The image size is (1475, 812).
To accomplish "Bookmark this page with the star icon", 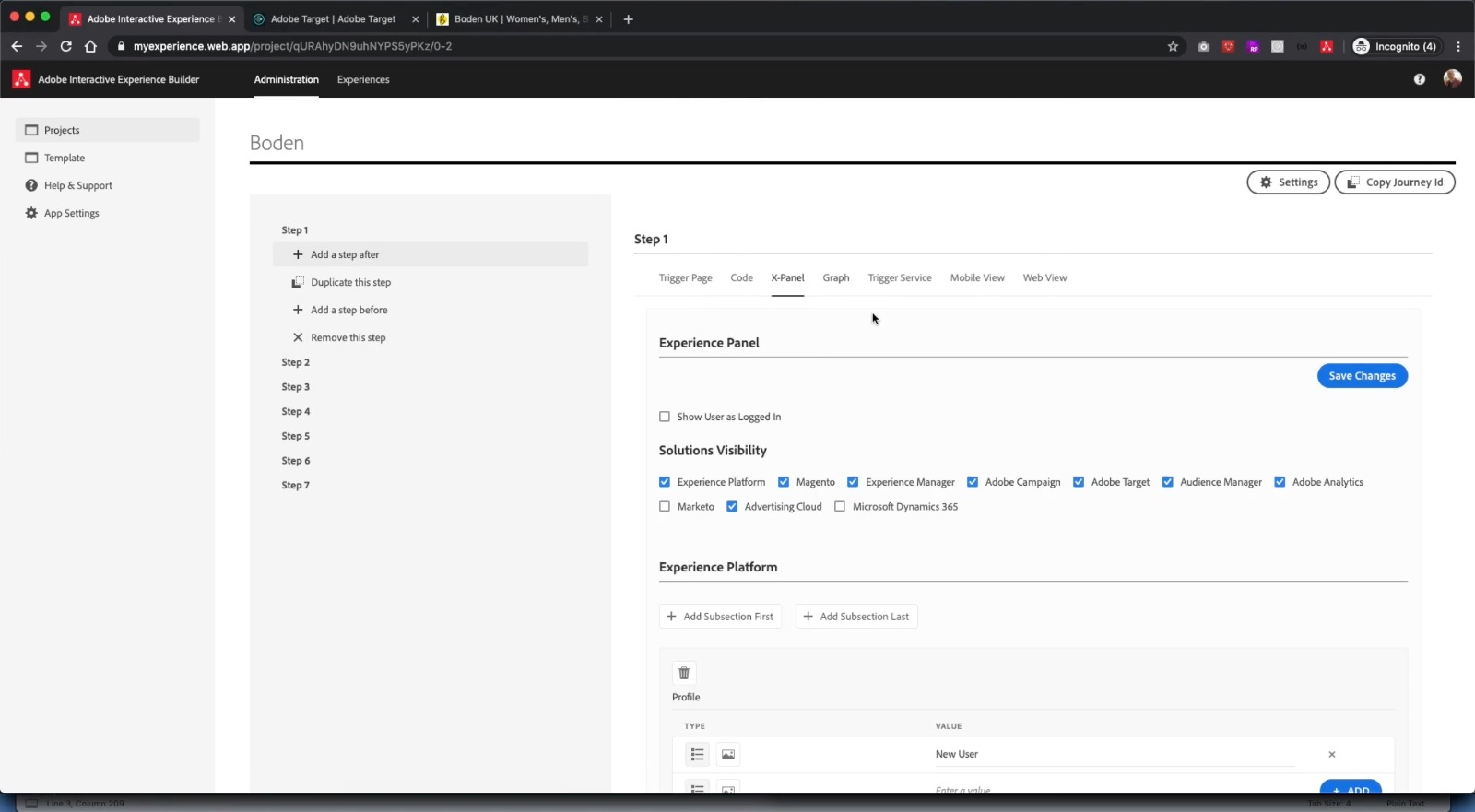I will click(1173, 46).
